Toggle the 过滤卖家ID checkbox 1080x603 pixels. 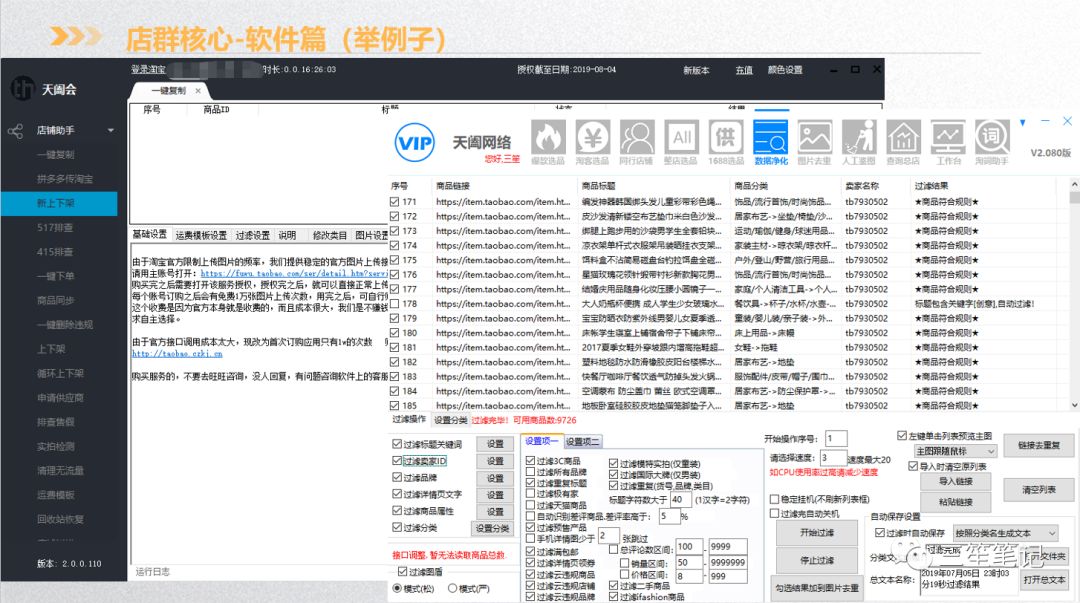click(x=397, y=460)
